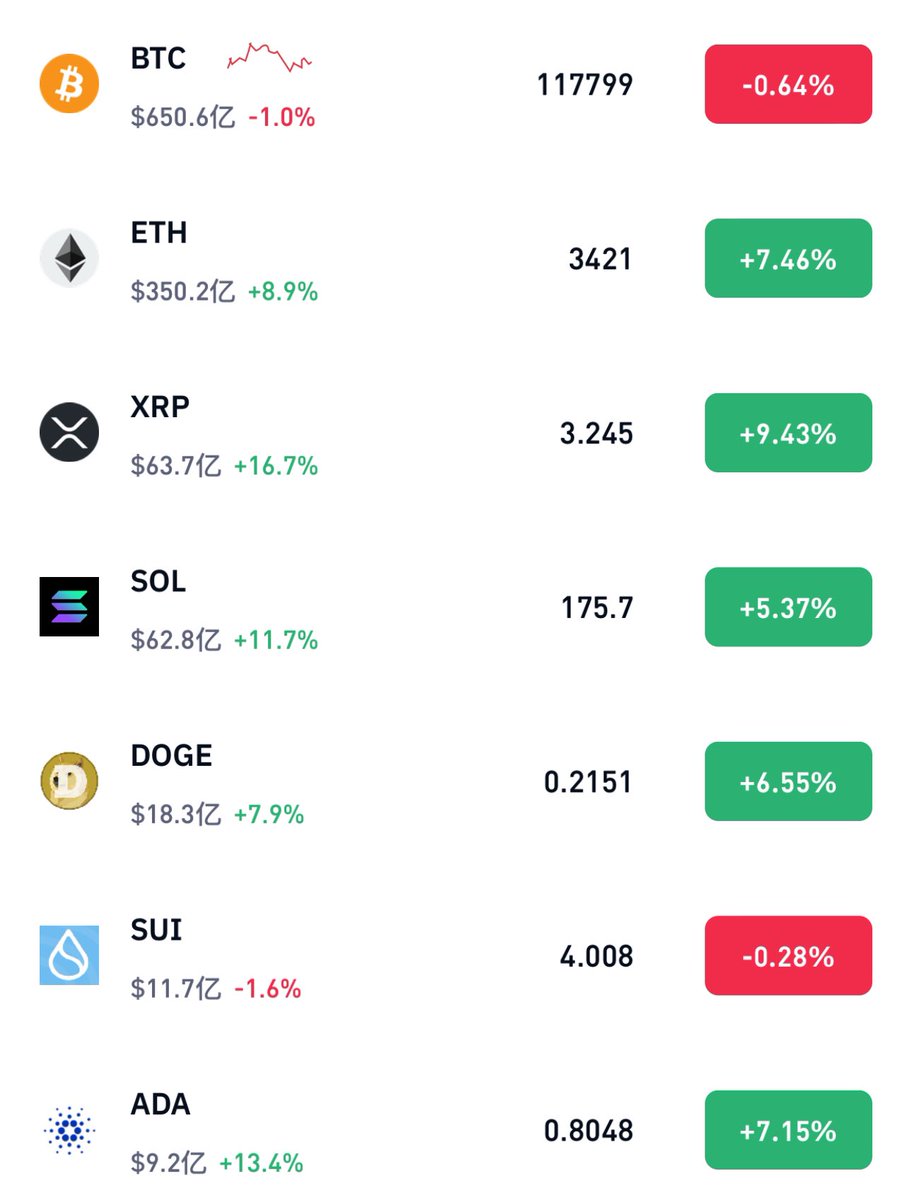Open BTC price 117799
This screenshot has width=912, height=1200.
click(585, 84)
